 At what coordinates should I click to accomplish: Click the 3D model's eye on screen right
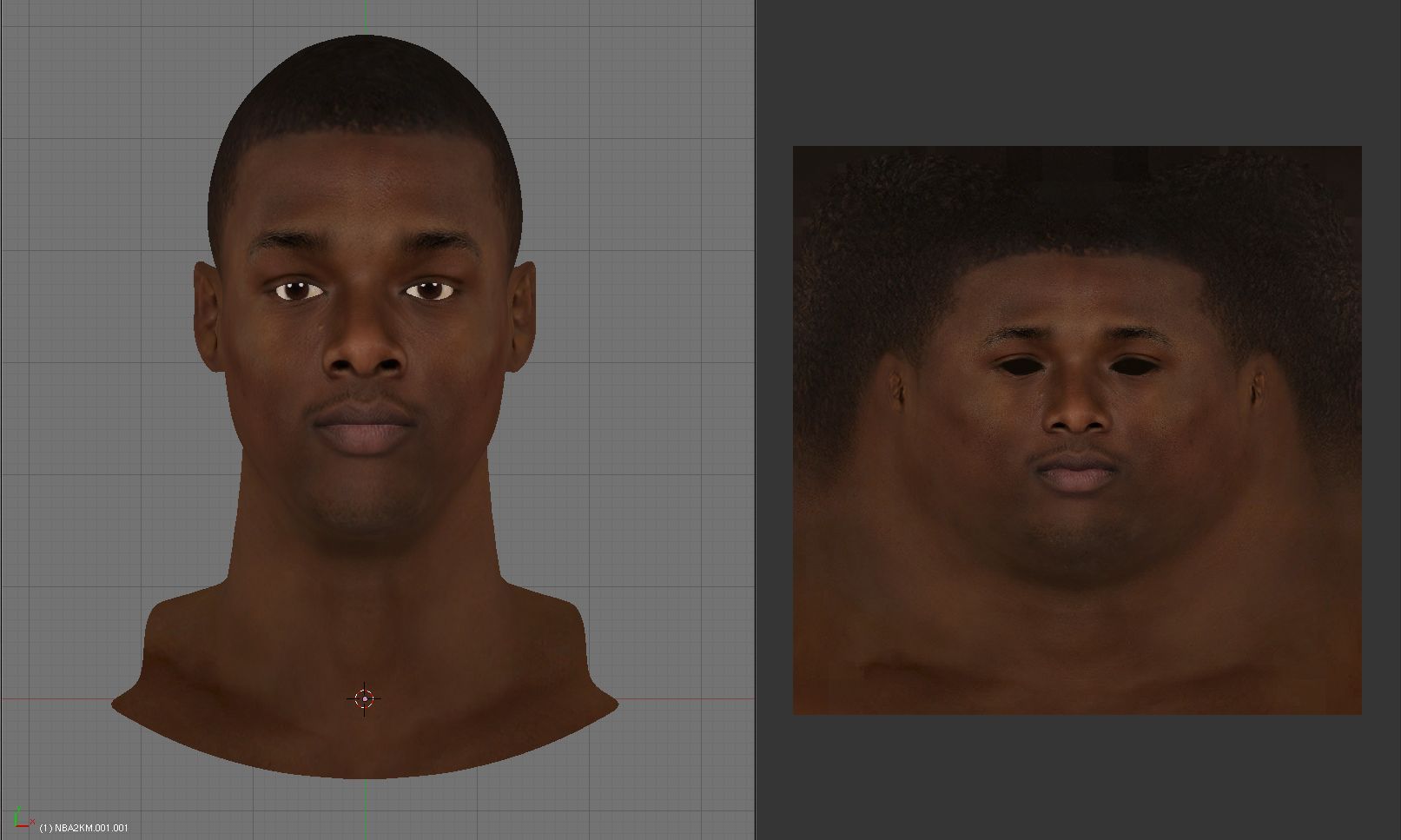(430, 290)
